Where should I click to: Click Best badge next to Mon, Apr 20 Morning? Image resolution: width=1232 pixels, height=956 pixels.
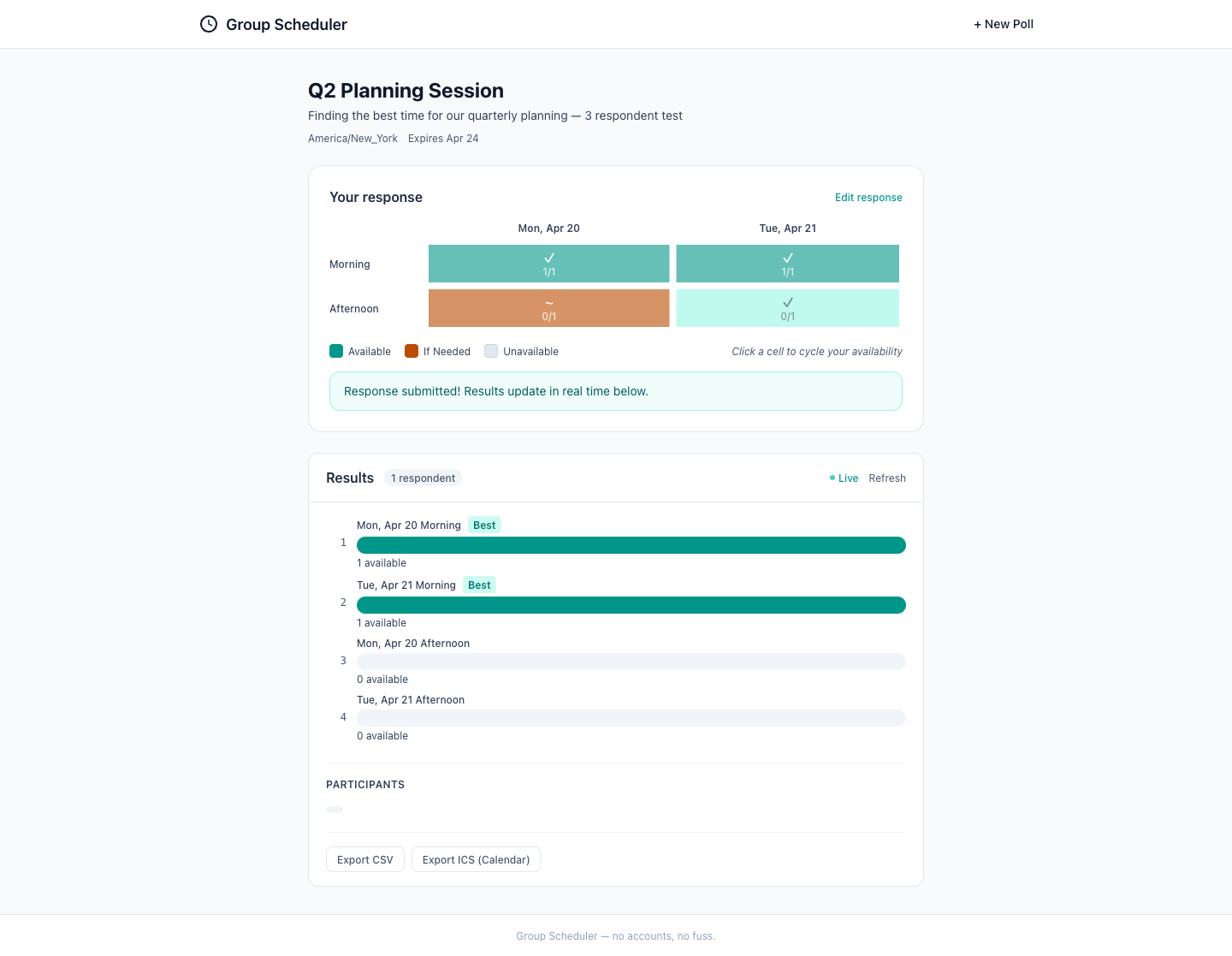click(484, 526)
